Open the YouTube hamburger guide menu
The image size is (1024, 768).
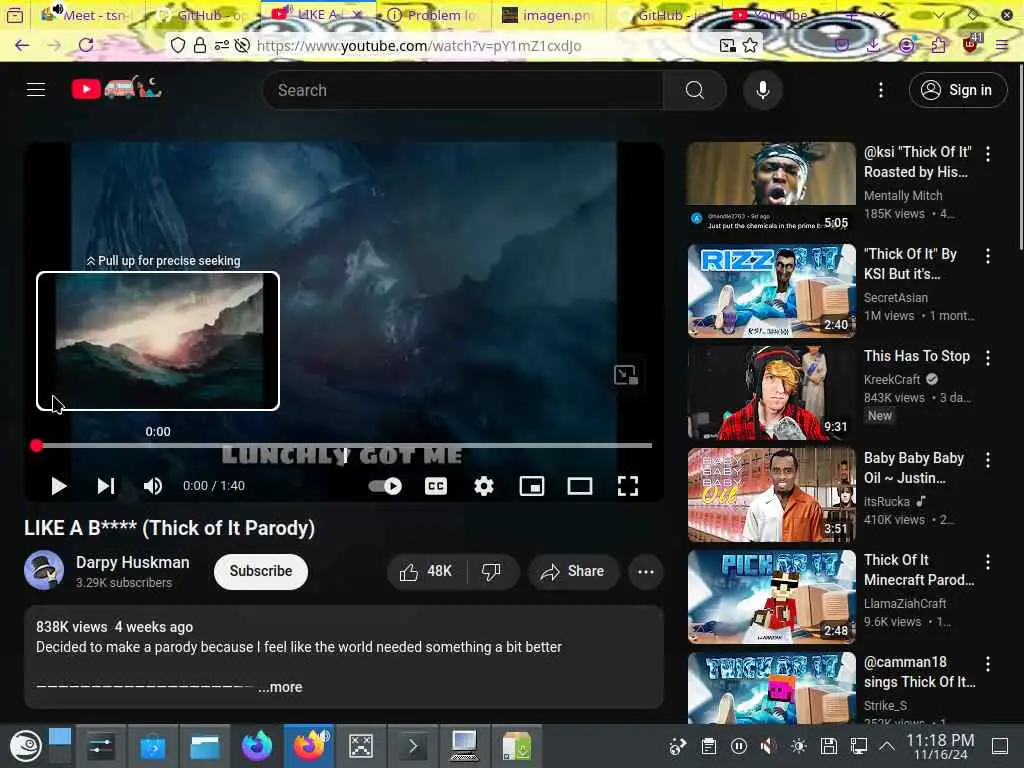pyautogui.click(x=36, y=89)
